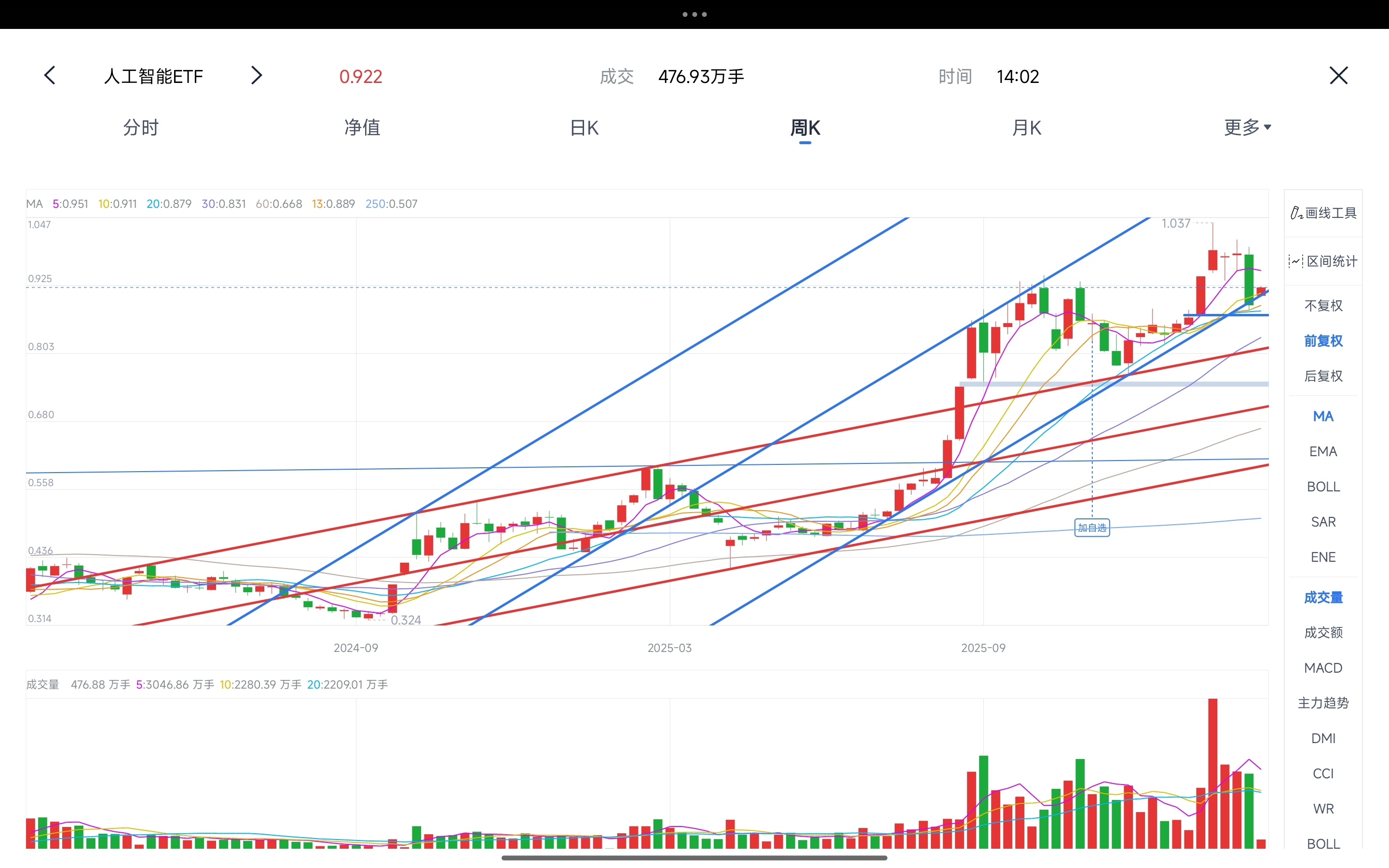The width and height of the screenshot is (1389, 868).
Task: Select 前复权 price adjustment
Action: [1323, 341]
